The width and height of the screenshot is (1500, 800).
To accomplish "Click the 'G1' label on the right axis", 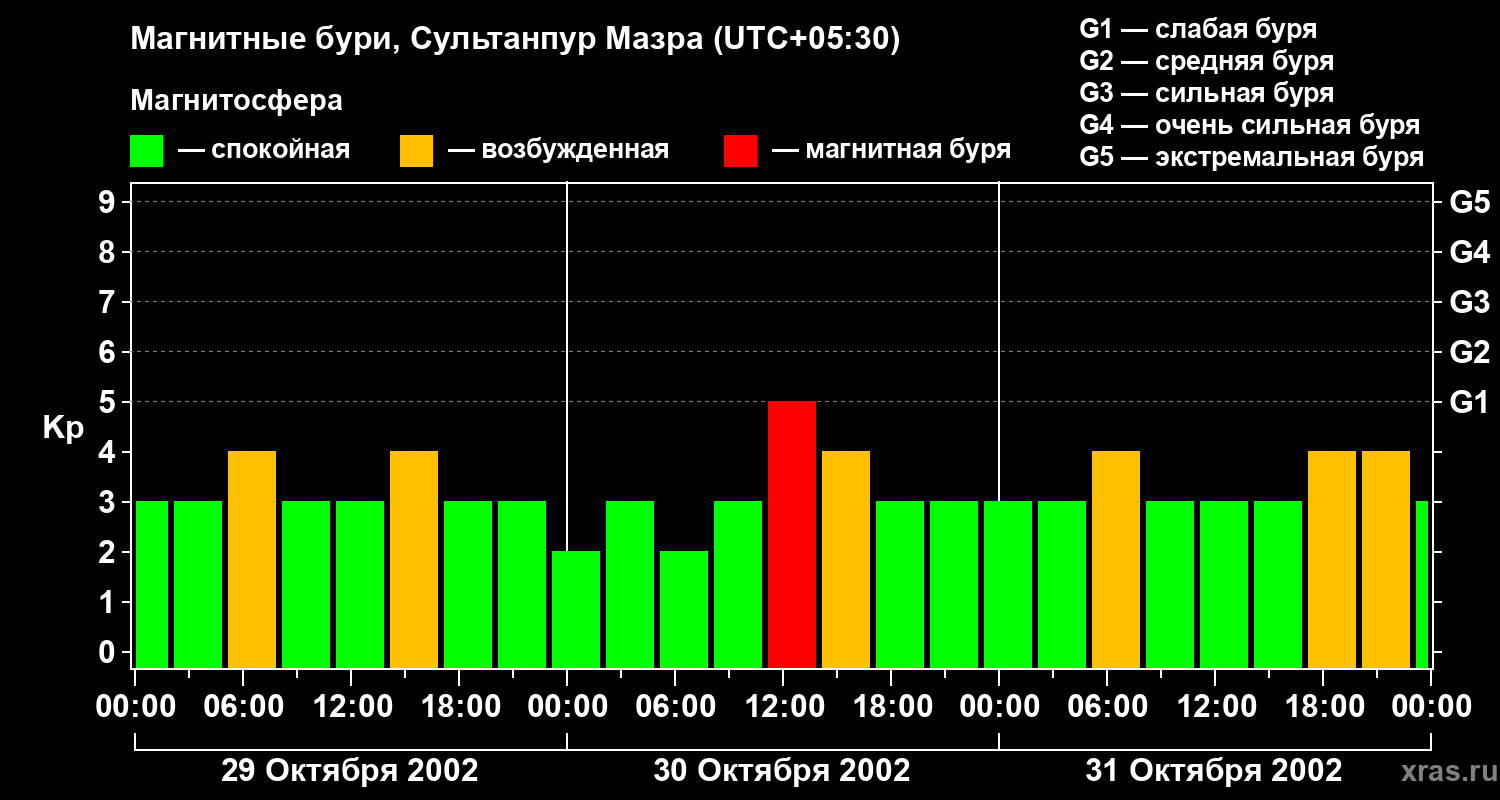I will pos(1470,402).
